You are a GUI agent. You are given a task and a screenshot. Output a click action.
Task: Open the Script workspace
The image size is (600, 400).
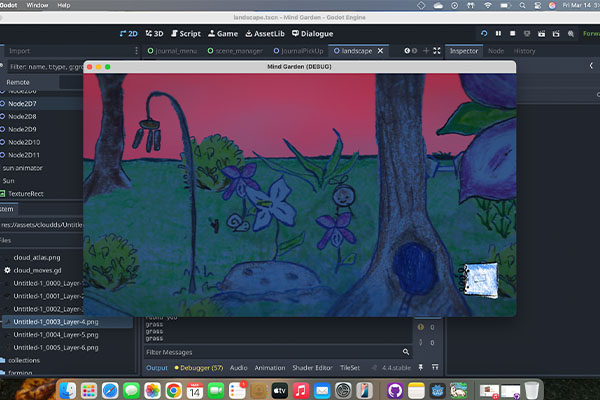point(186,34)
